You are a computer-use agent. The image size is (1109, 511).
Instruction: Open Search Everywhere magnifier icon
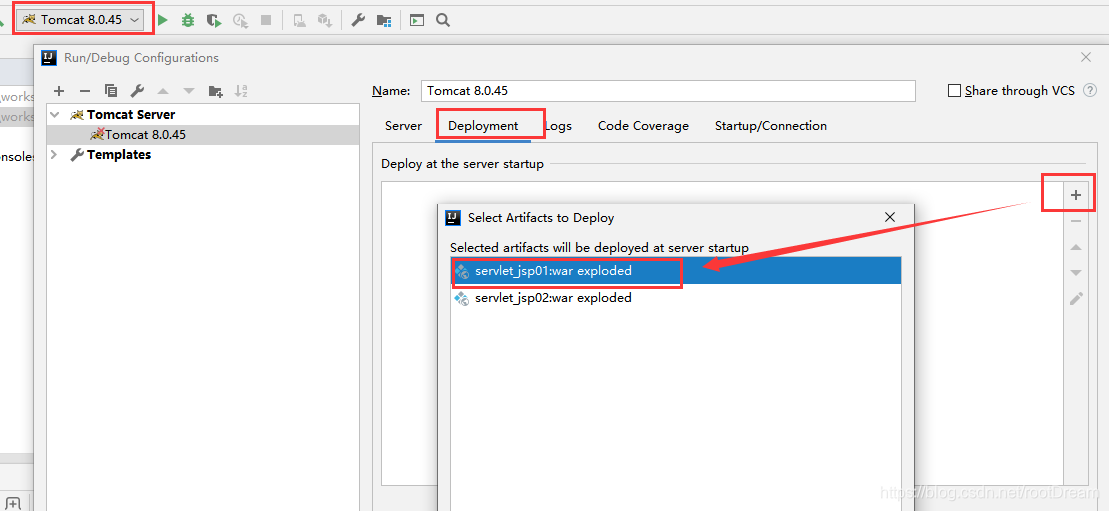coord(443,21)
